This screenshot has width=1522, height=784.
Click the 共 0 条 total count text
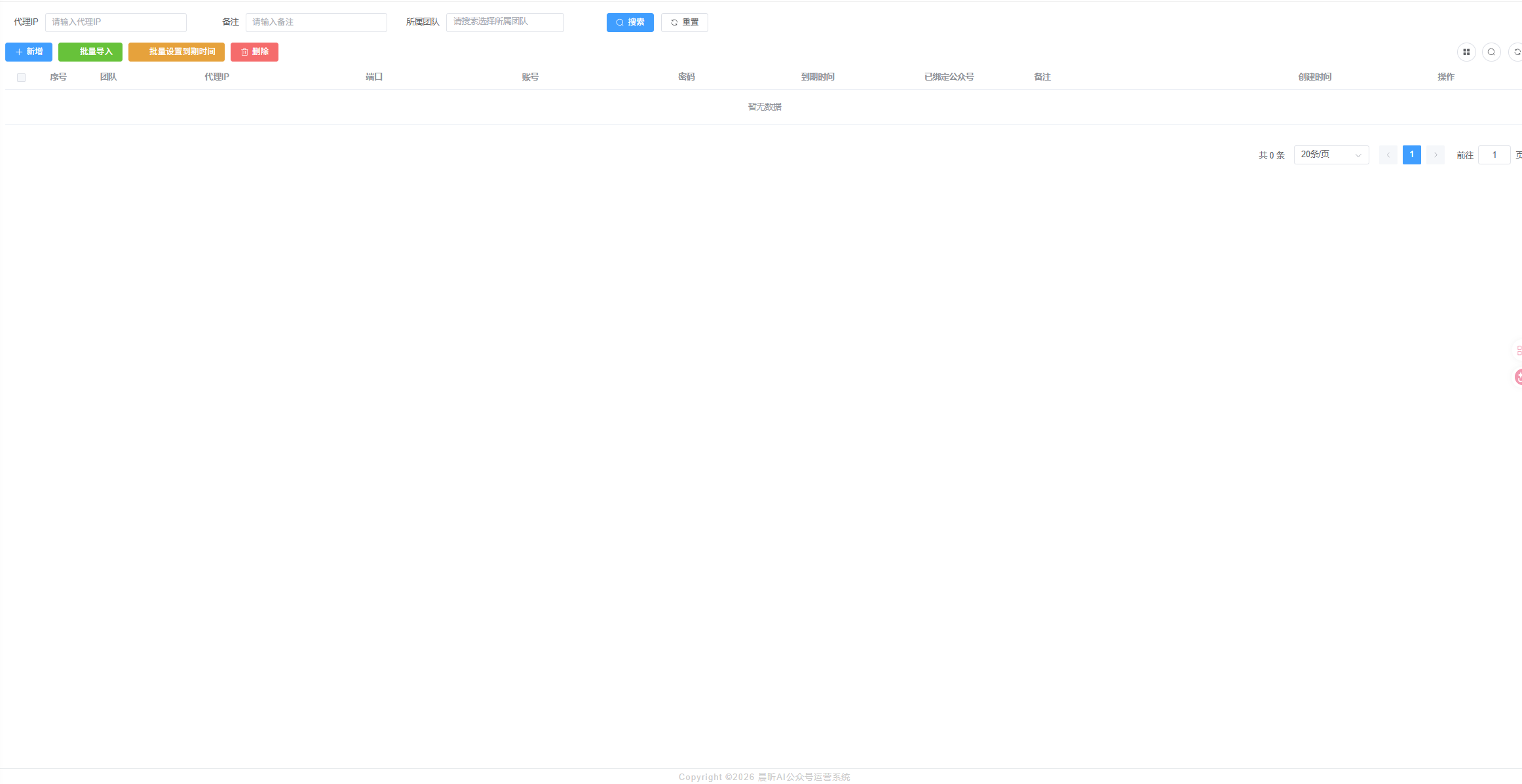1272,155
